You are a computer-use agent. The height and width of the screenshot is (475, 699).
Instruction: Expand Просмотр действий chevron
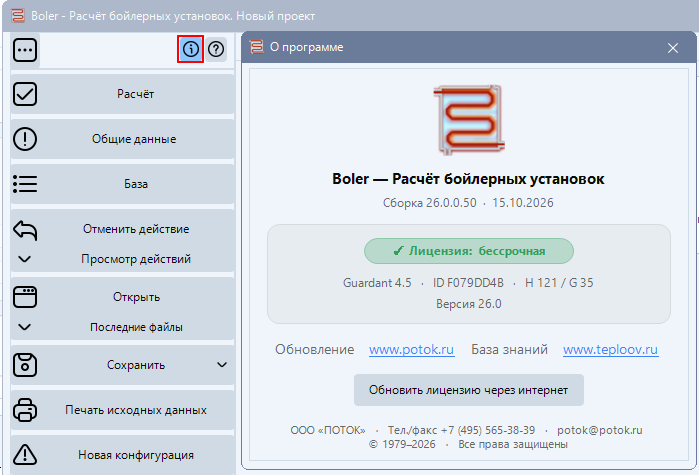(x=25, y=259)
